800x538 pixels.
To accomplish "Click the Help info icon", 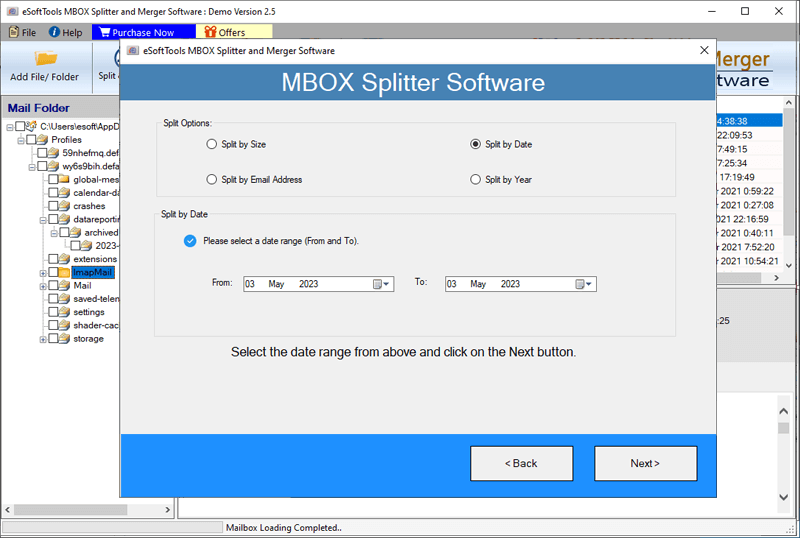I will (x=54, y=32).
